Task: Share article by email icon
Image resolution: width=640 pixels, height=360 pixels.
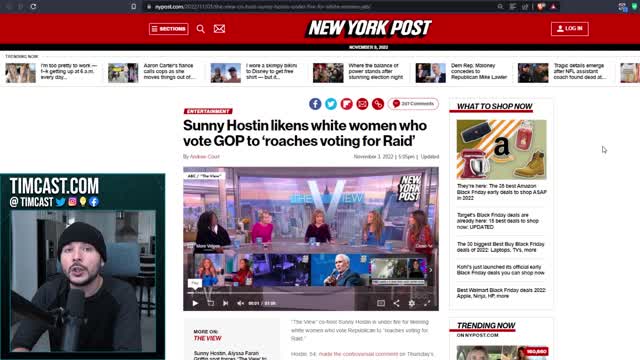Action: pyautogui.click(x=362, y=104)
